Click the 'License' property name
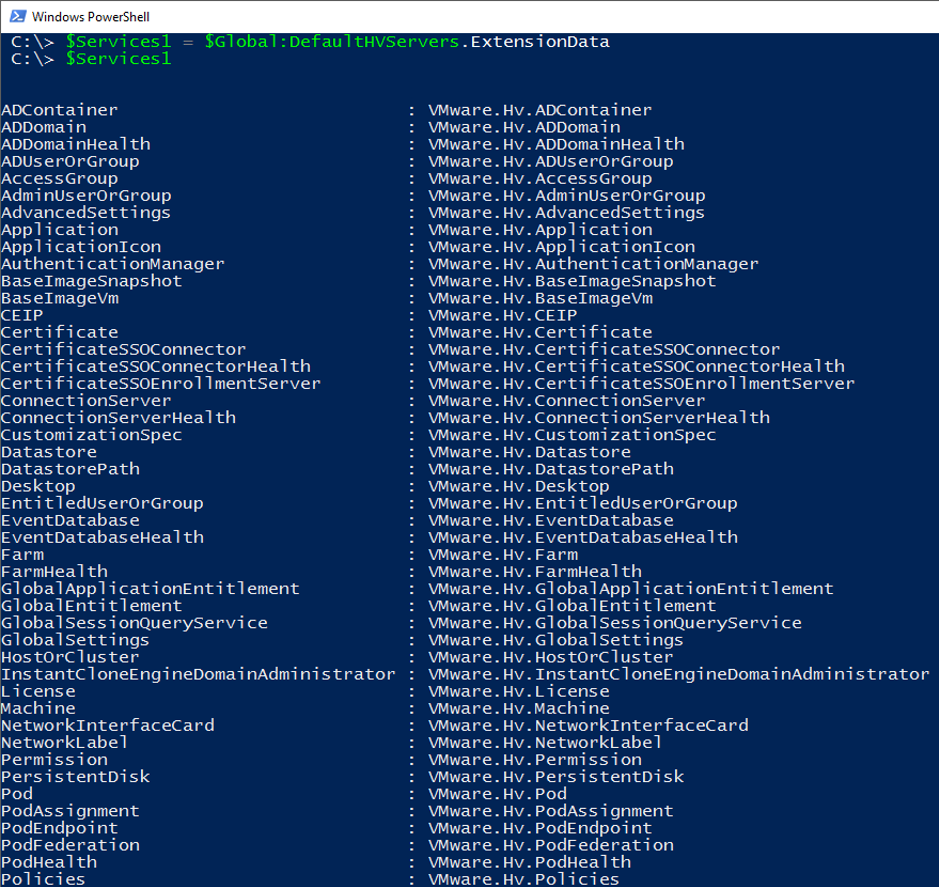 click(38, 692)
